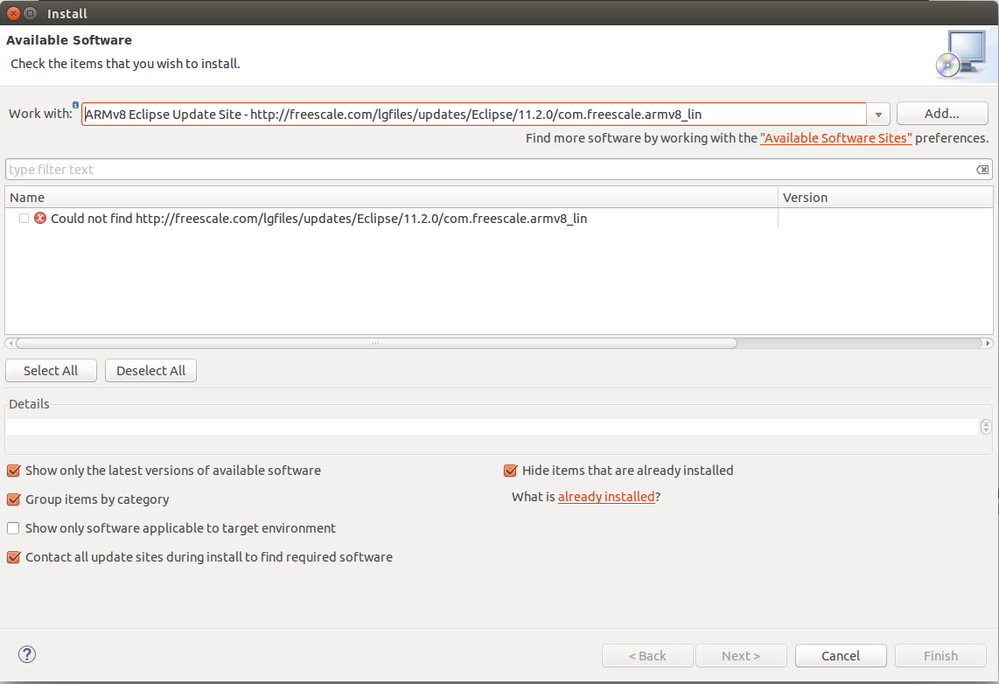Uncheck Group items by category
Viewport: 999px width, 684px height.
pos(13,499)
